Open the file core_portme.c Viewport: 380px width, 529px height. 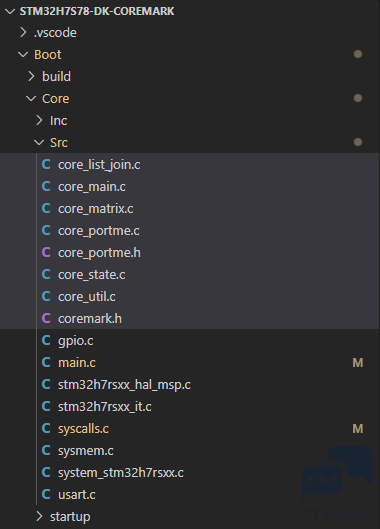pos(99,231)
